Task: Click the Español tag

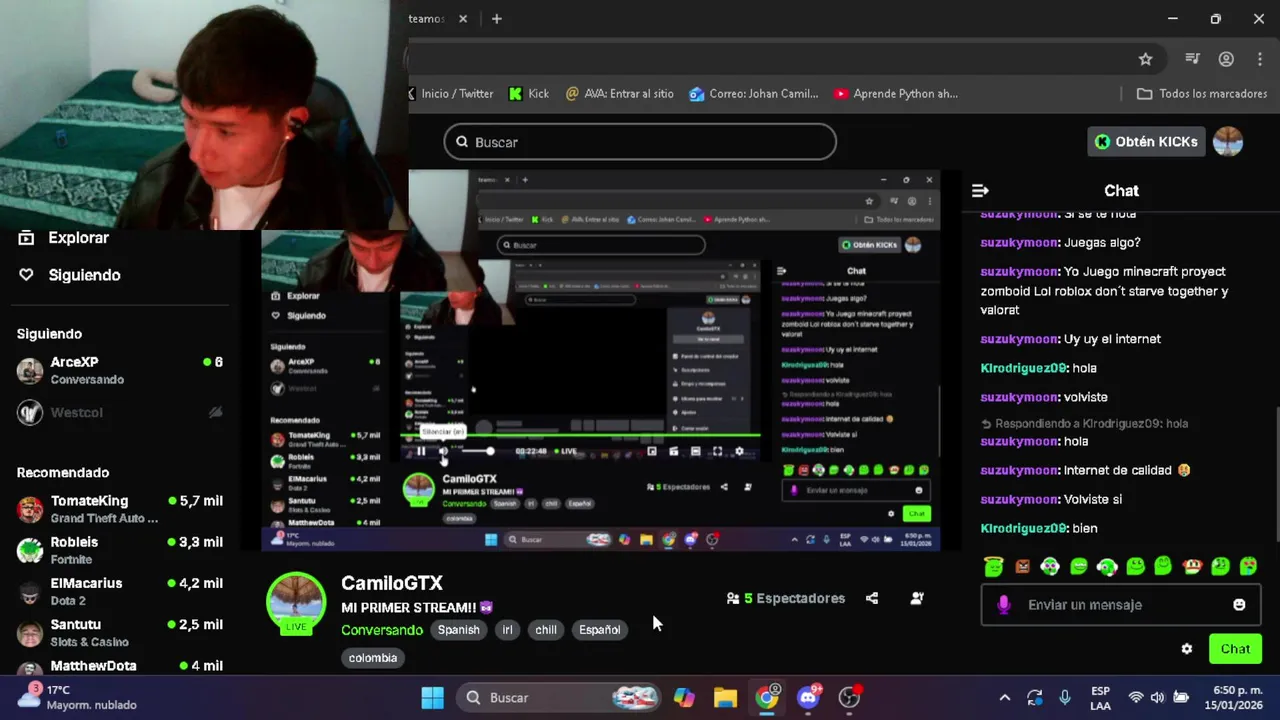Action: (600, 630)
